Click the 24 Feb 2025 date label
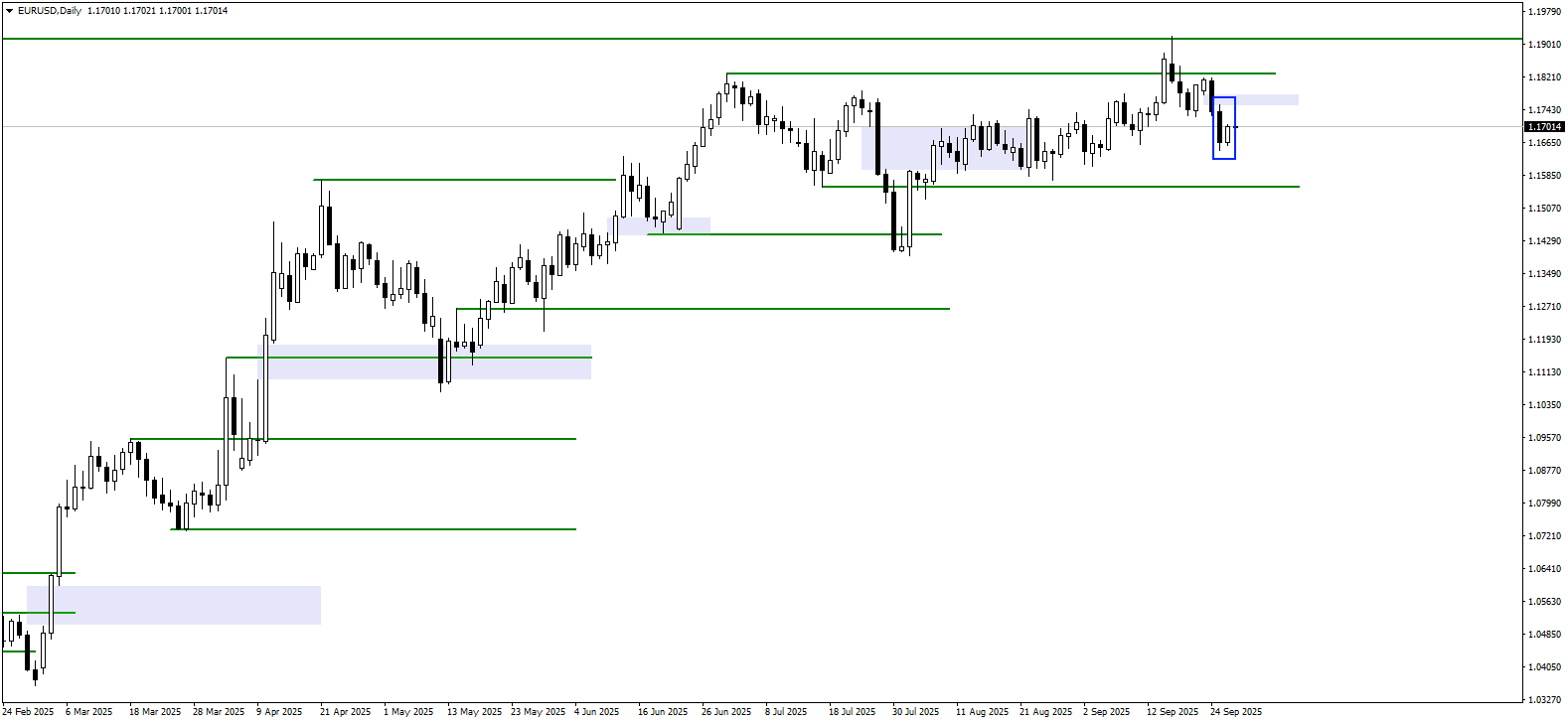This screenshot has height=723, width=1568. 28,712
